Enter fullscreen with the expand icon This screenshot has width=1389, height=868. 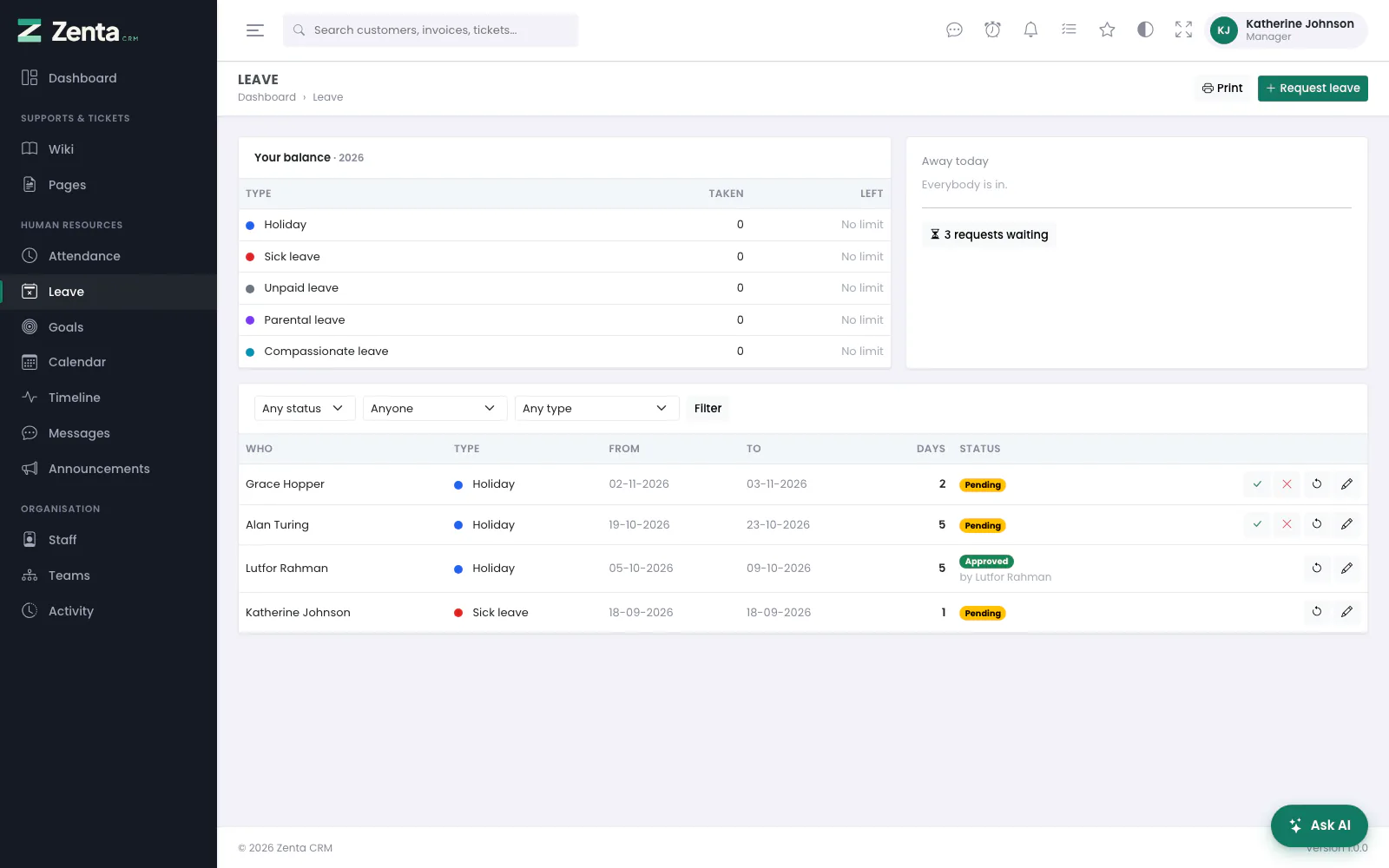[x=1183, y=30]
